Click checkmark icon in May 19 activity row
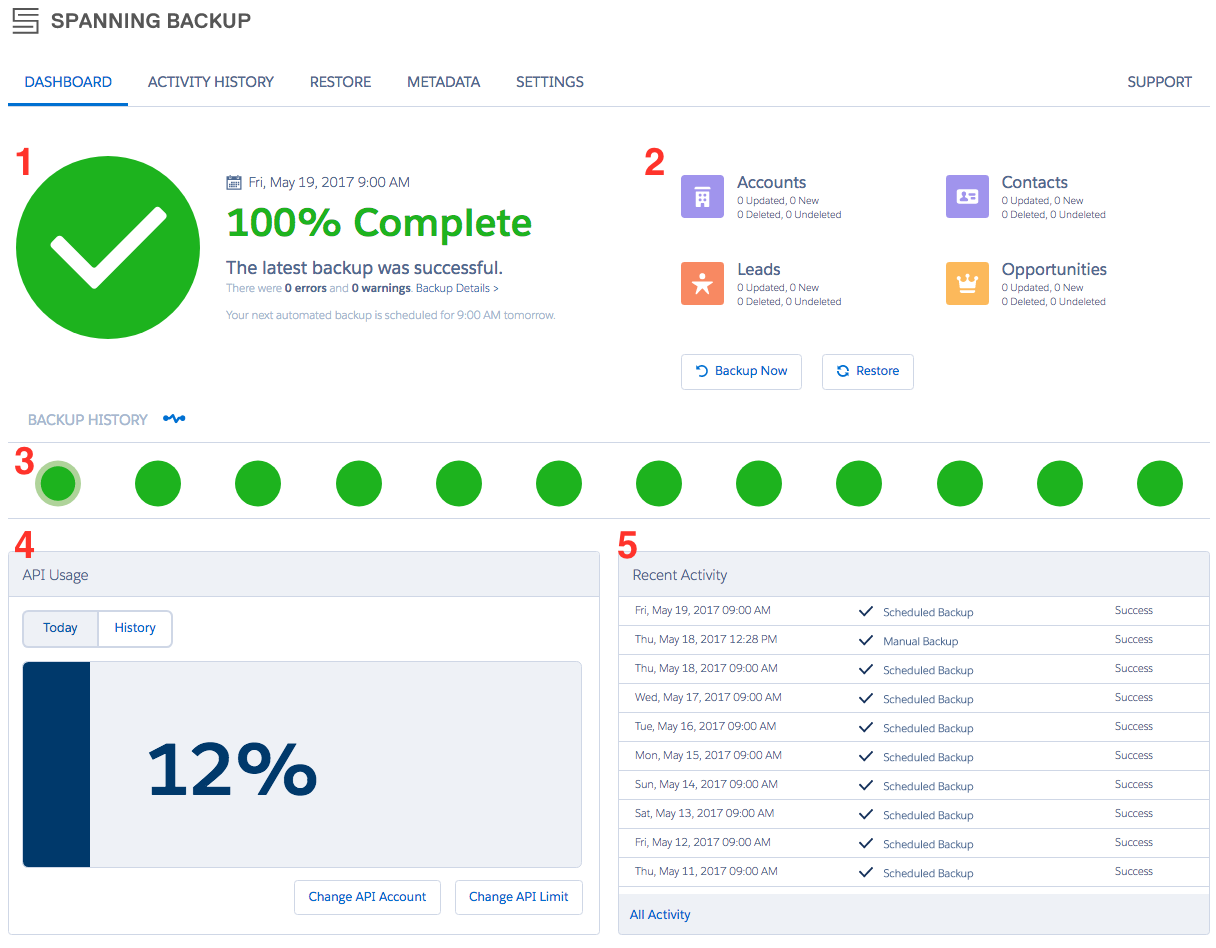This screenshot has width=1216, height=948. 866,612
